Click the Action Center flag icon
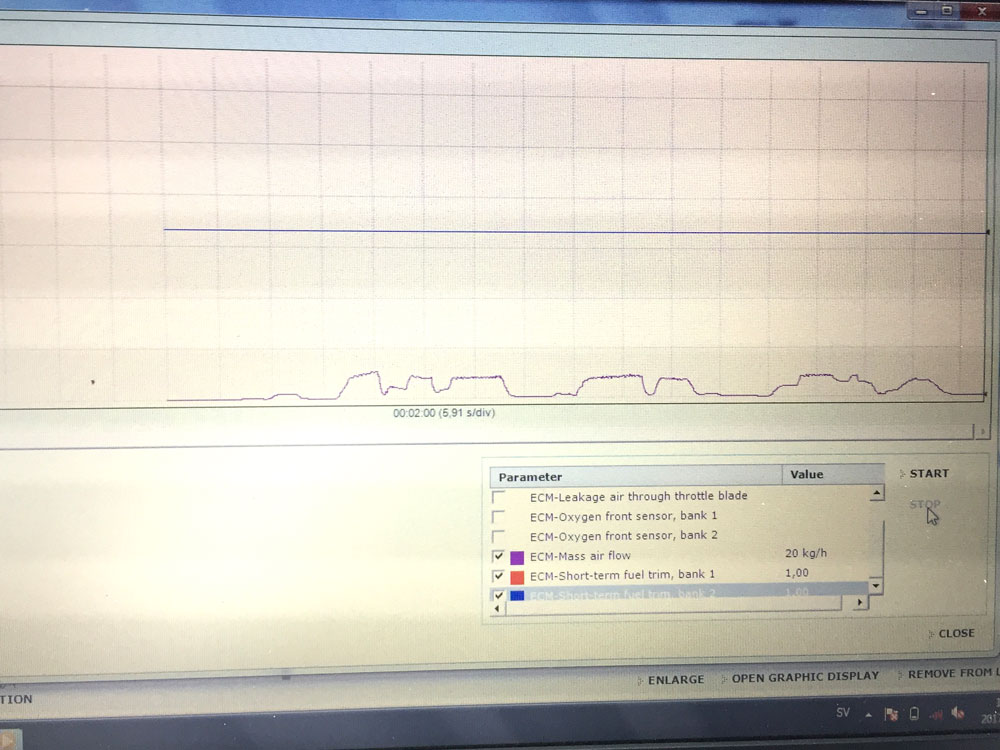1000x750 pixels. [x=892, y=714]
